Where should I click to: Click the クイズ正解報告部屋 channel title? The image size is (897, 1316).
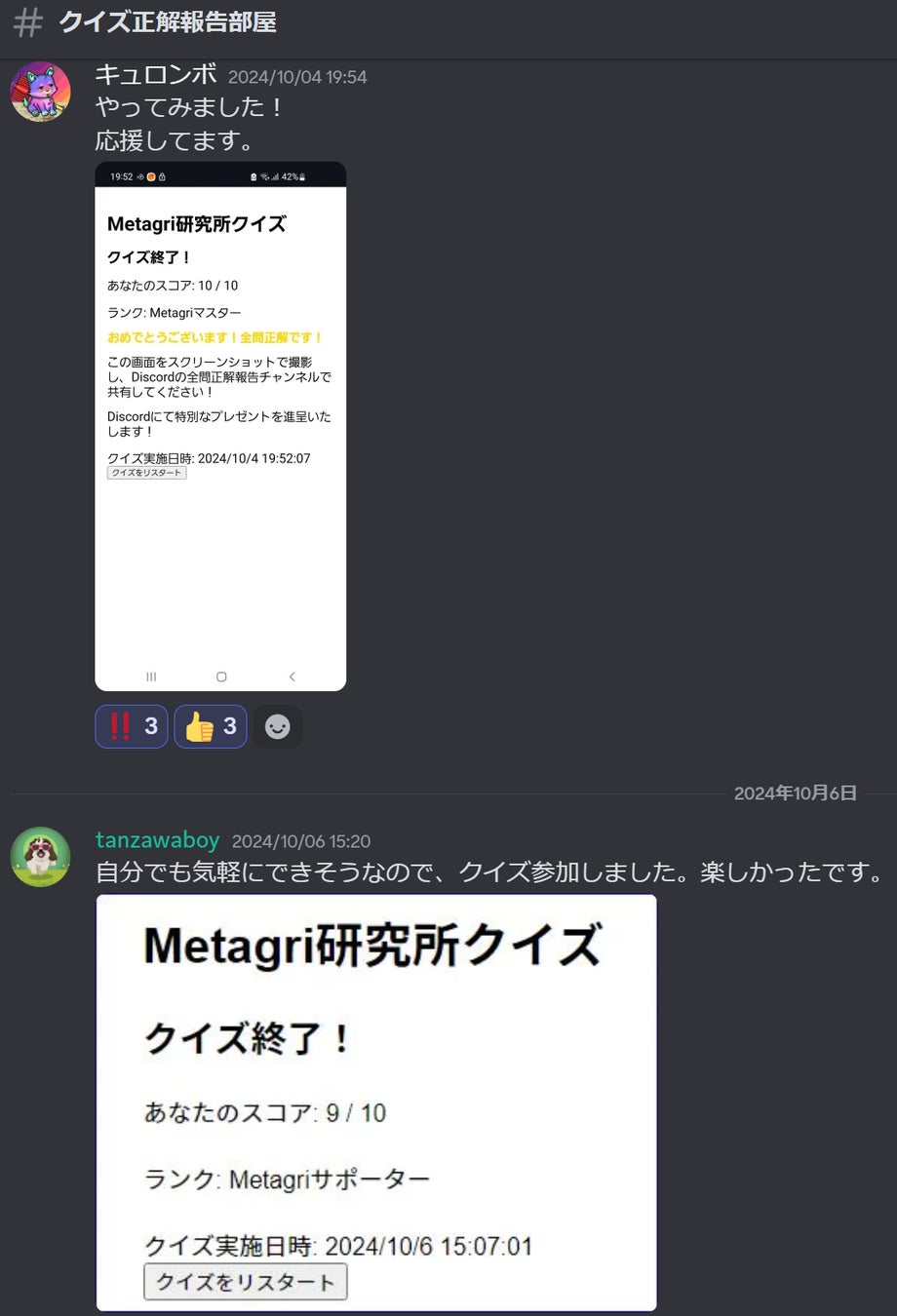click(168, 21)
